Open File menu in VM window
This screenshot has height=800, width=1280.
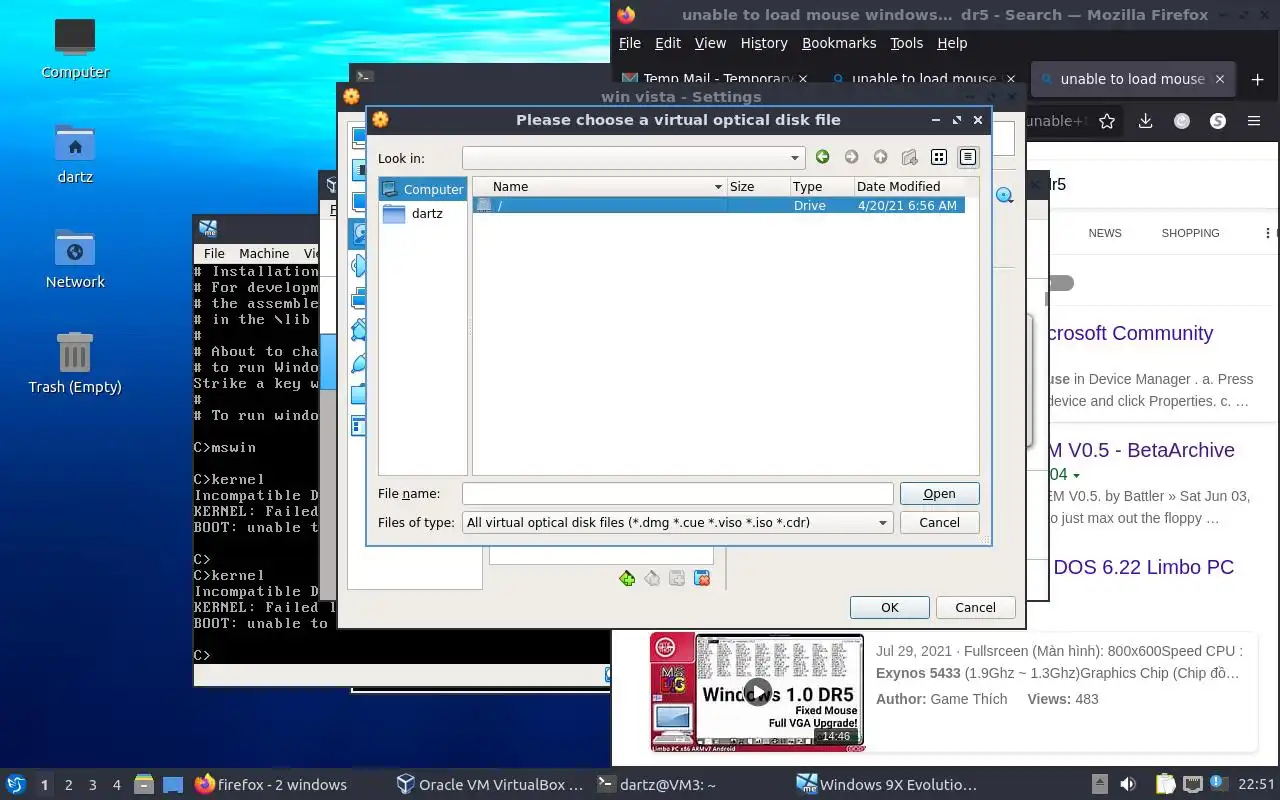click(214, 253)
